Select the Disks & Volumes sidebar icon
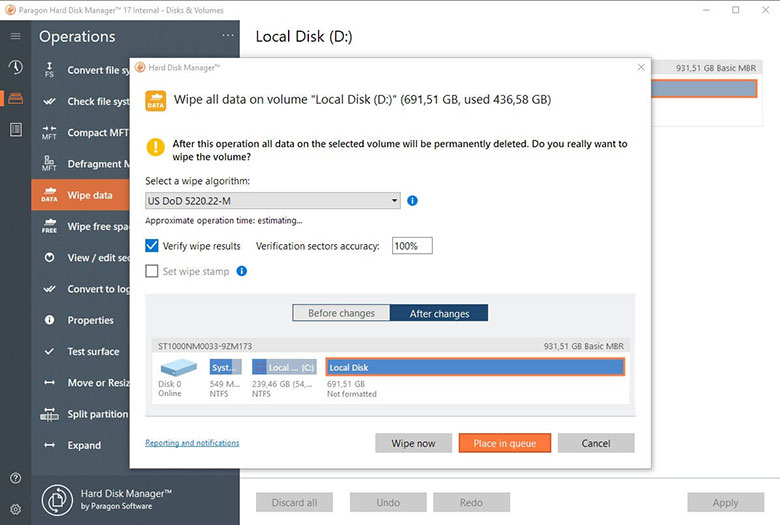This screenshot has height=525, width=780. [15, 98]
